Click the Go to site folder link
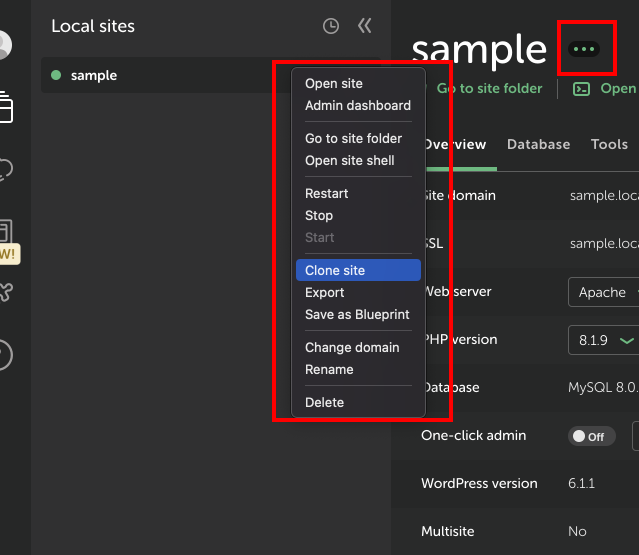 (x=489, y=88)
